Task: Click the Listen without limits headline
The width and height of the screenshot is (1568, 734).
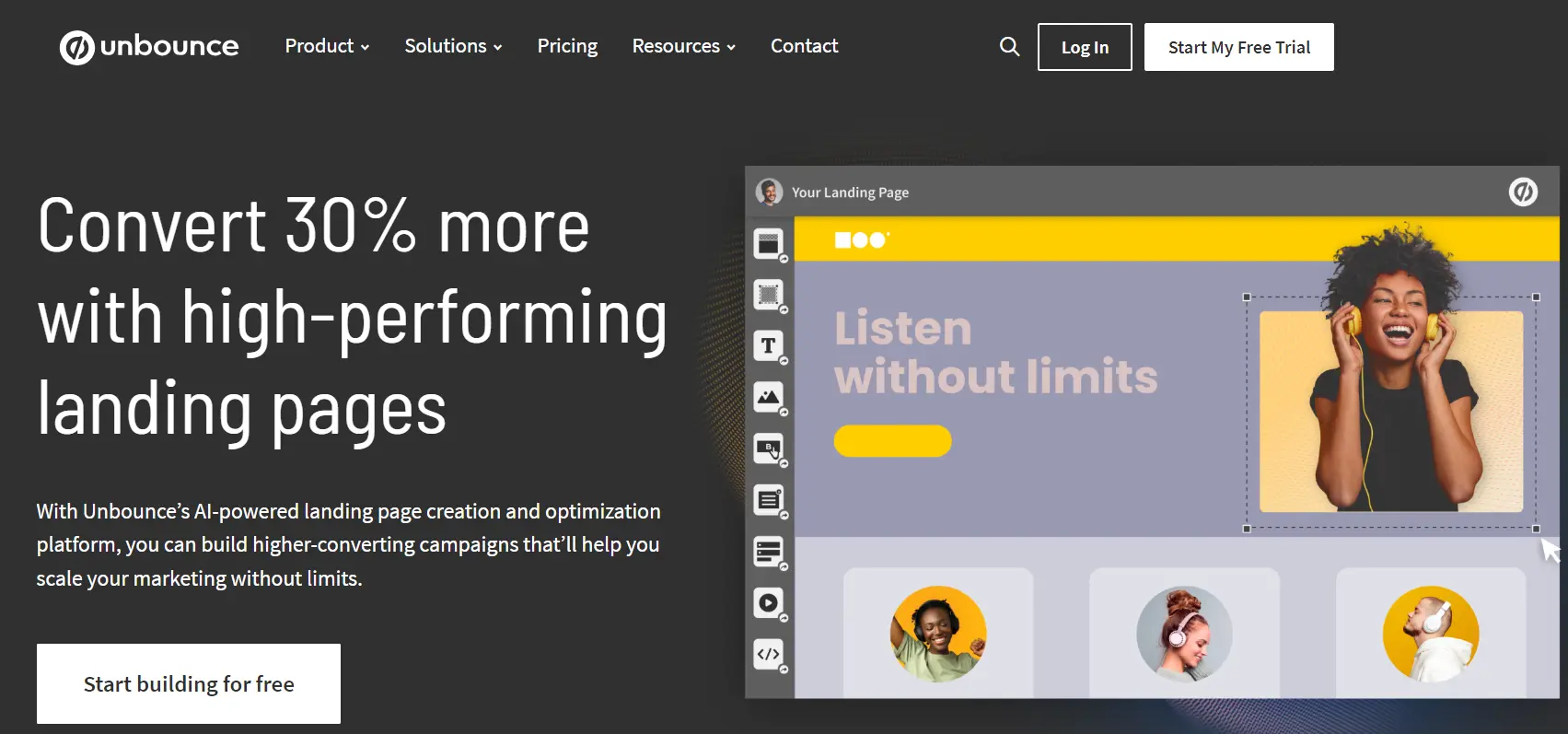Action: (995, 353)
